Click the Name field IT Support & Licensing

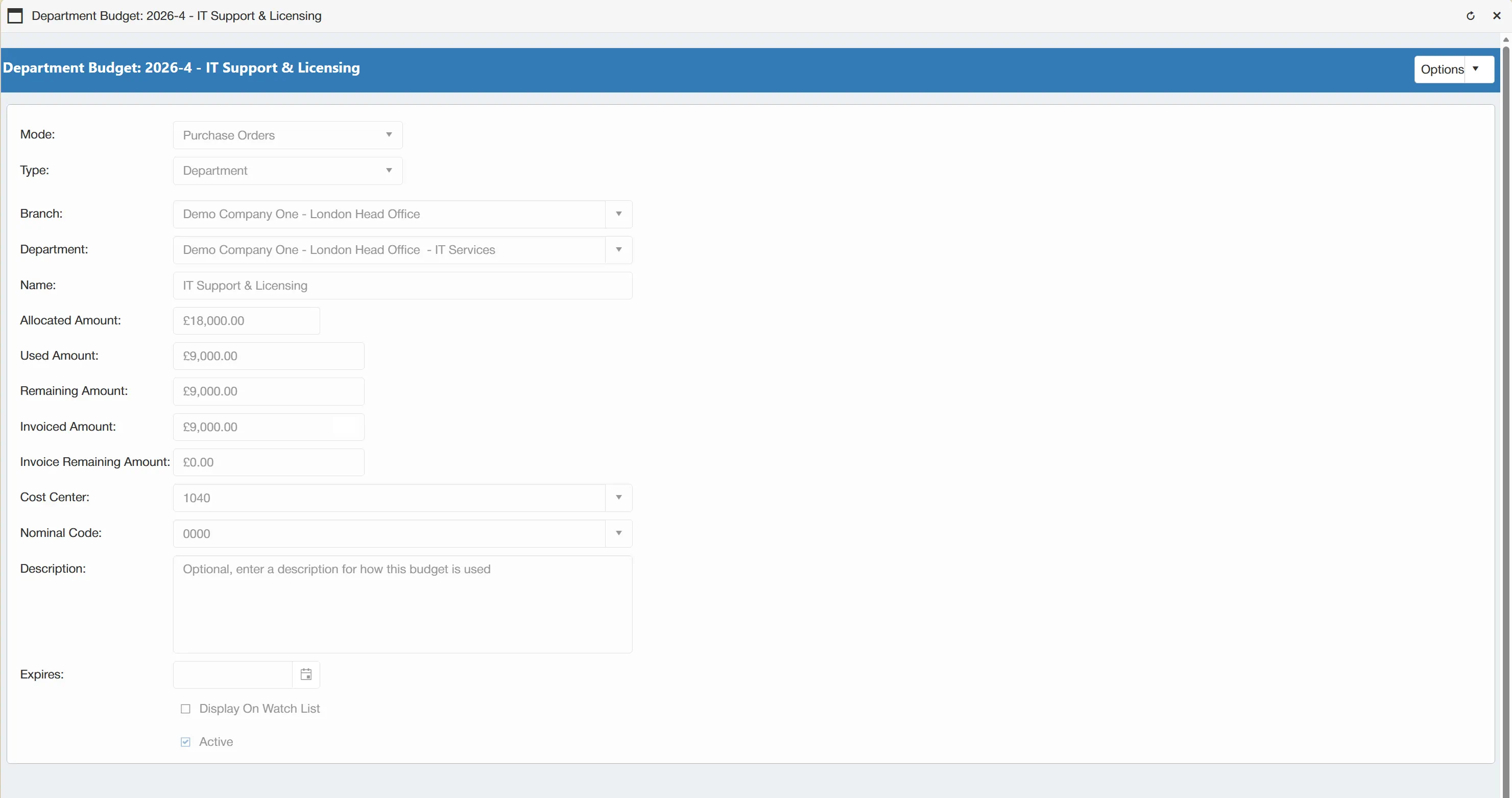coord(403,286)
